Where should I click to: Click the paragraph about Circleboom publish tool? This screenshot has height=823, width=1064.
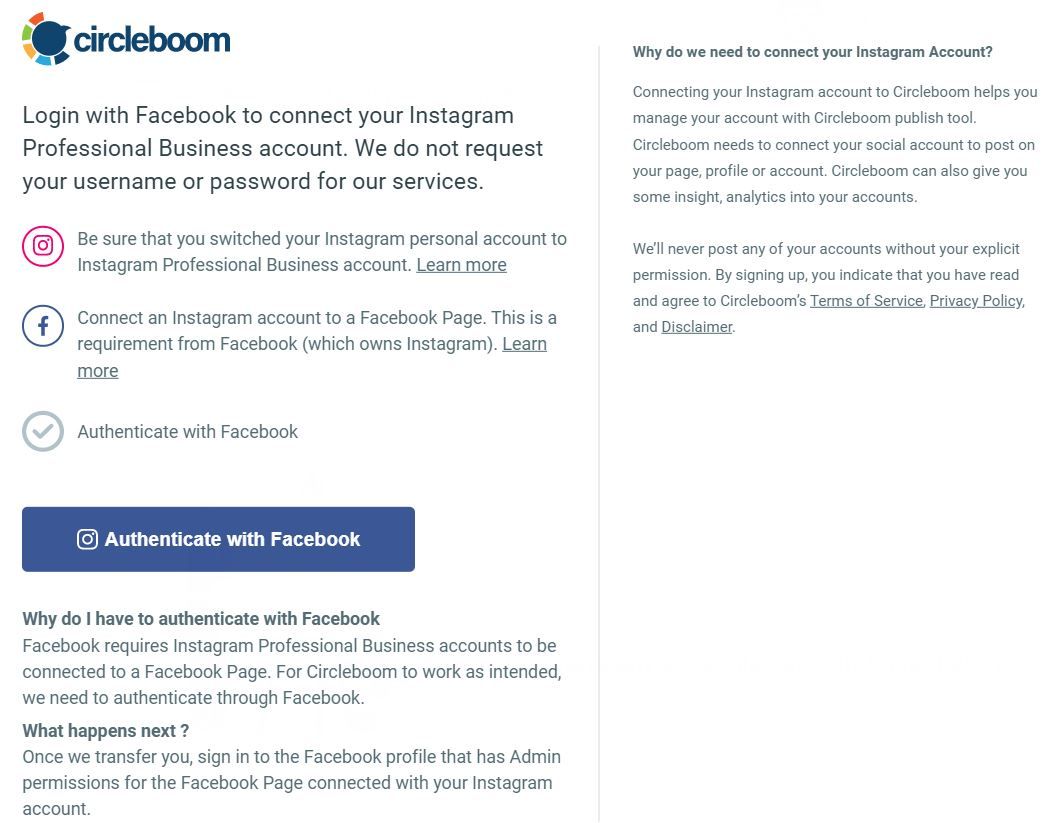point(835,144)
